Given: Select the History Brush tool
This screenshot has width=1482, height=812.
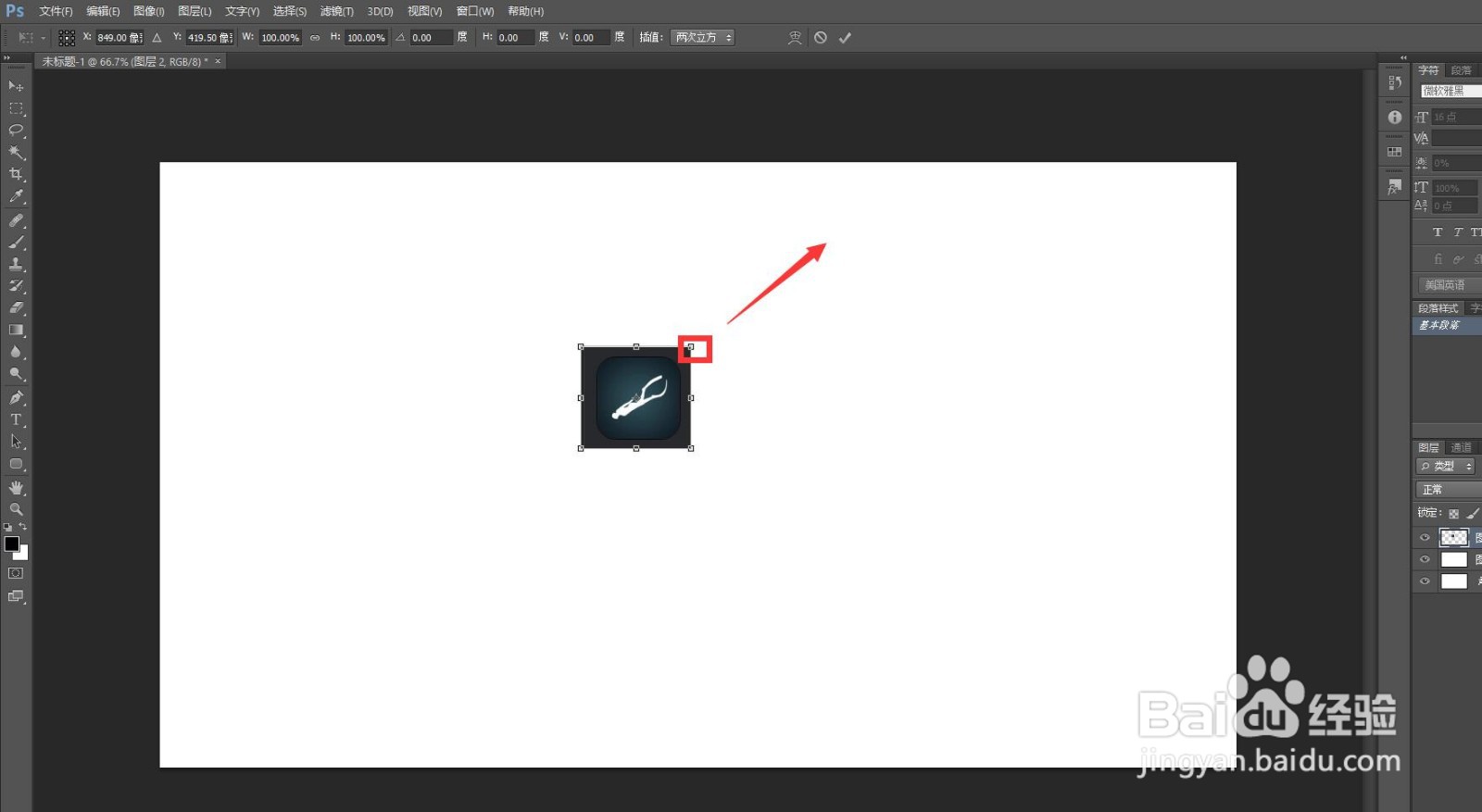Looking at the screenshot, I should [x=16, y=286].
